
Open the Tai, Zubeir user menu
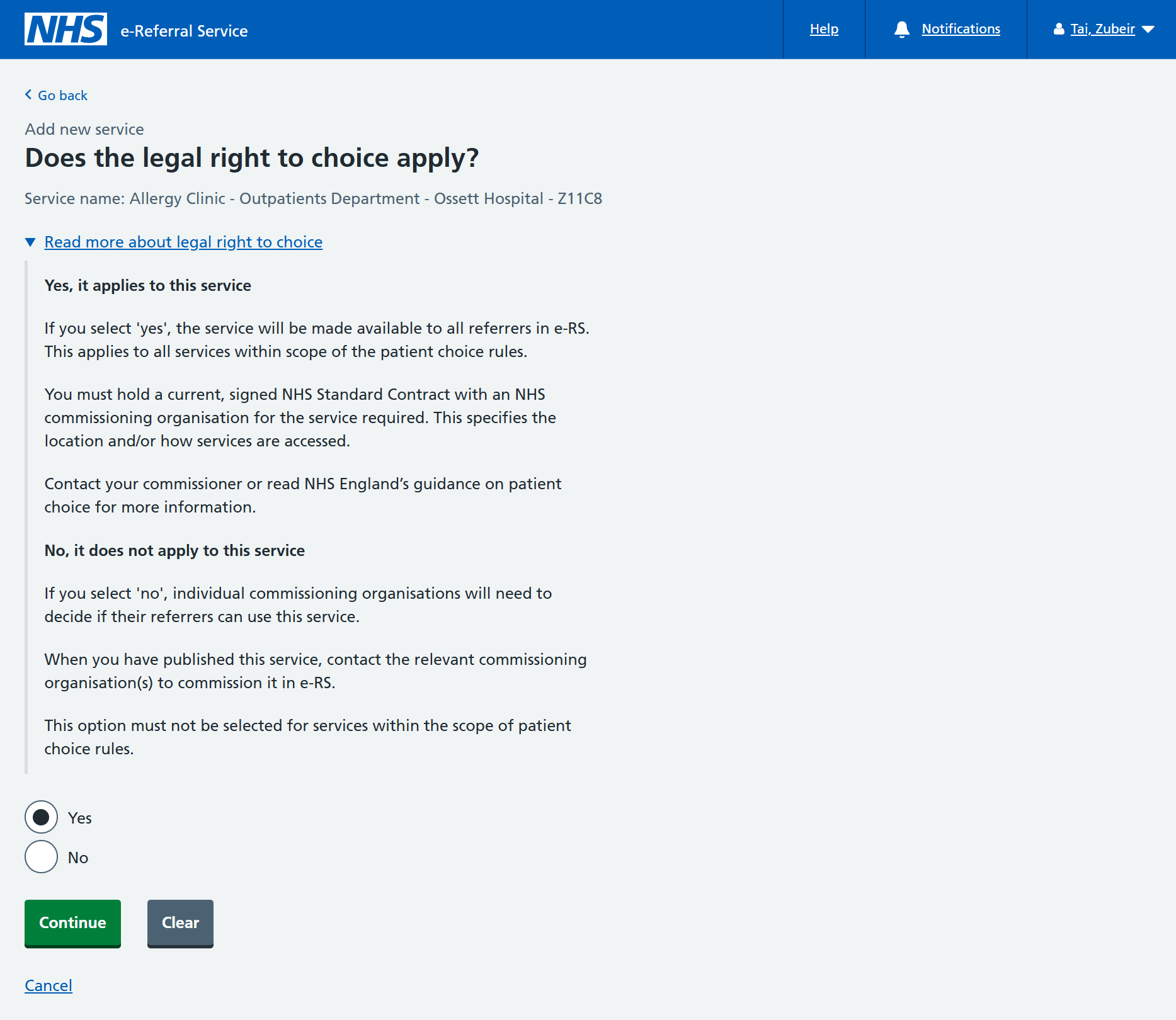1102,29
